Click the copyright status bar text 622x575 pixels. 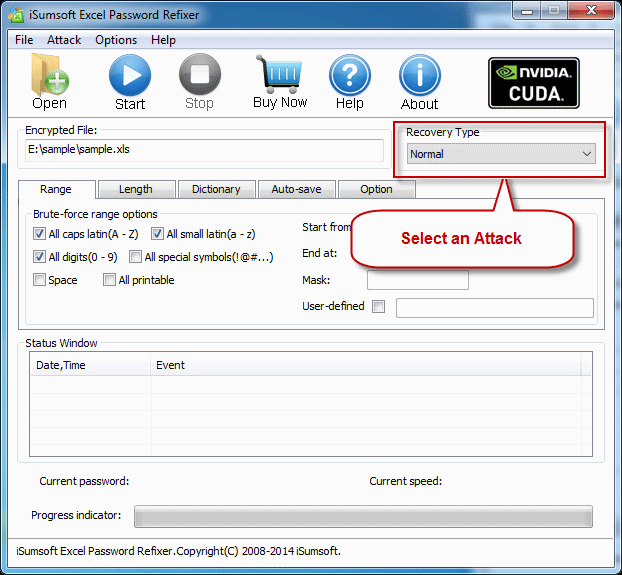point(179,551)
